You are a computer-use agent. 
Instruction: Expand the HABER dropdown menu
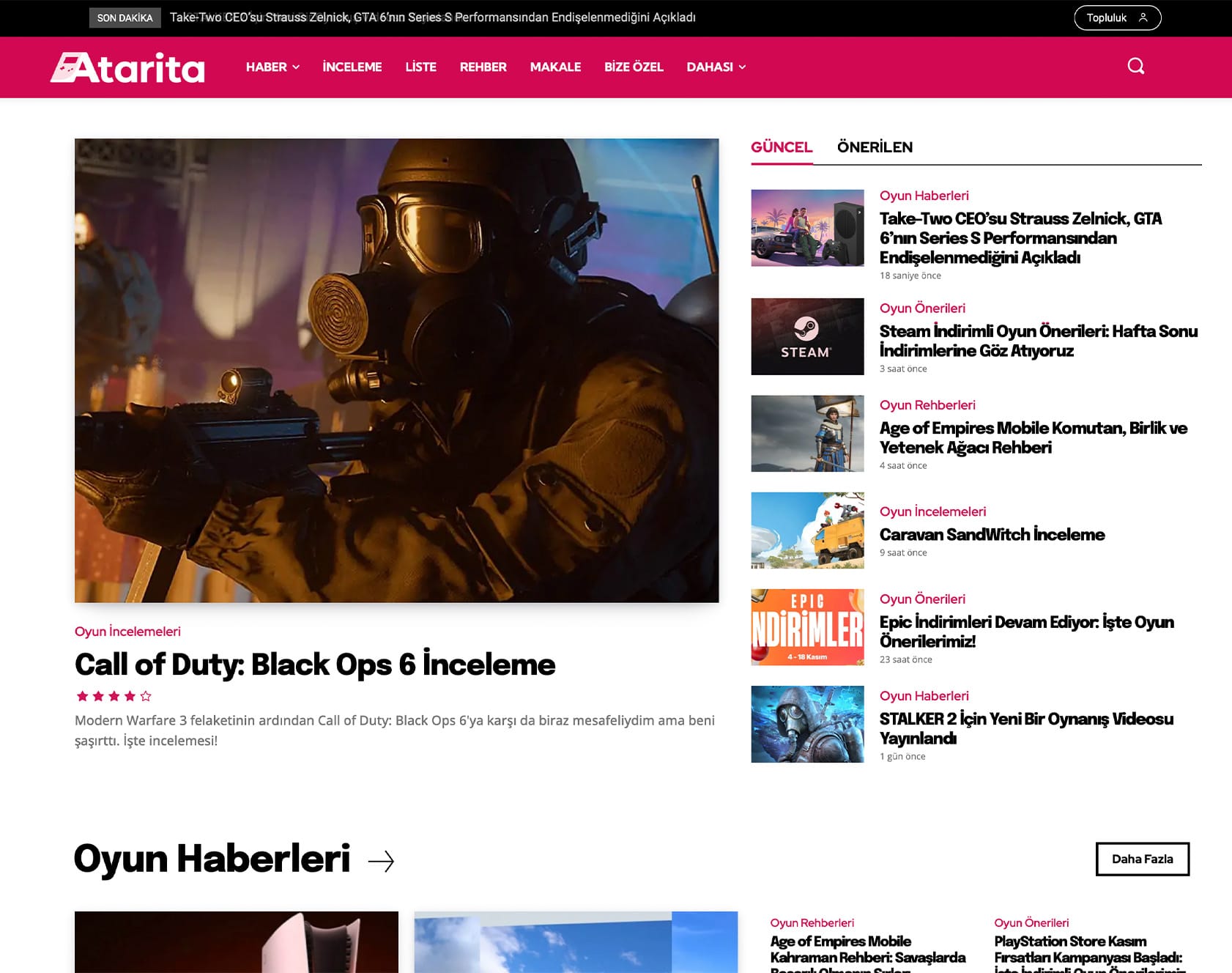pyautogui.click(x=272, y=67)
